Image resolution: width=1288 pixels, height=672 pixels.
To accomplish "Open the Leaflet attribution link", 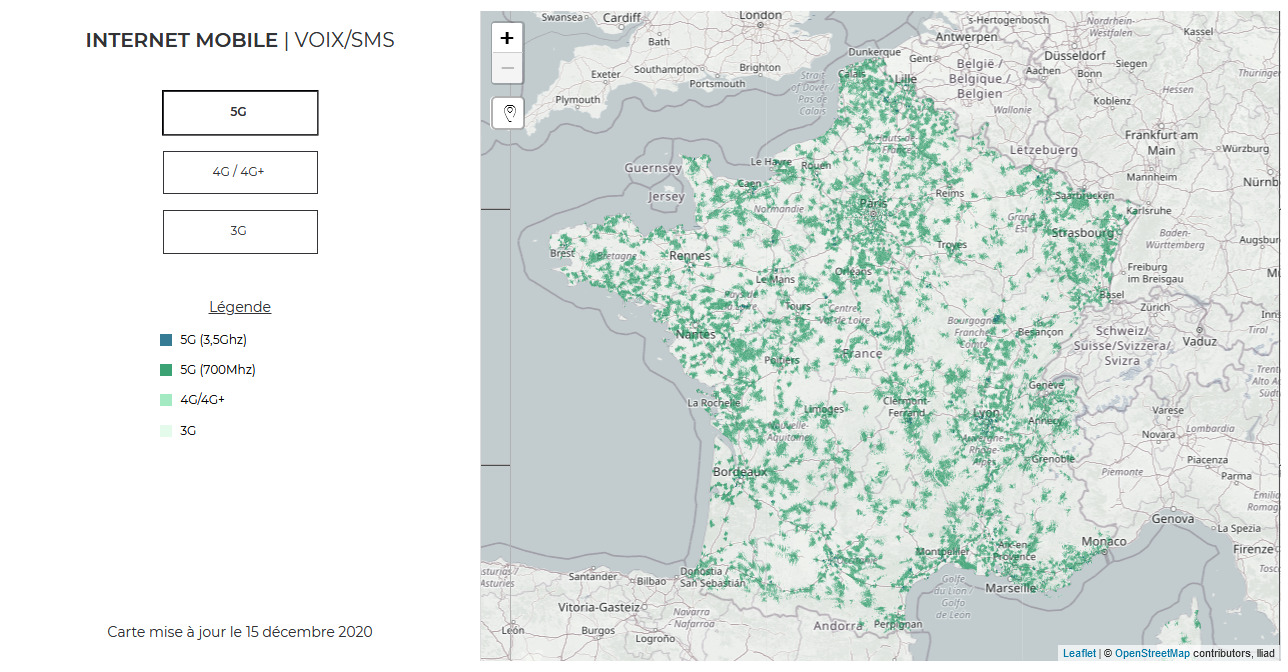I will coord(1079,653).
